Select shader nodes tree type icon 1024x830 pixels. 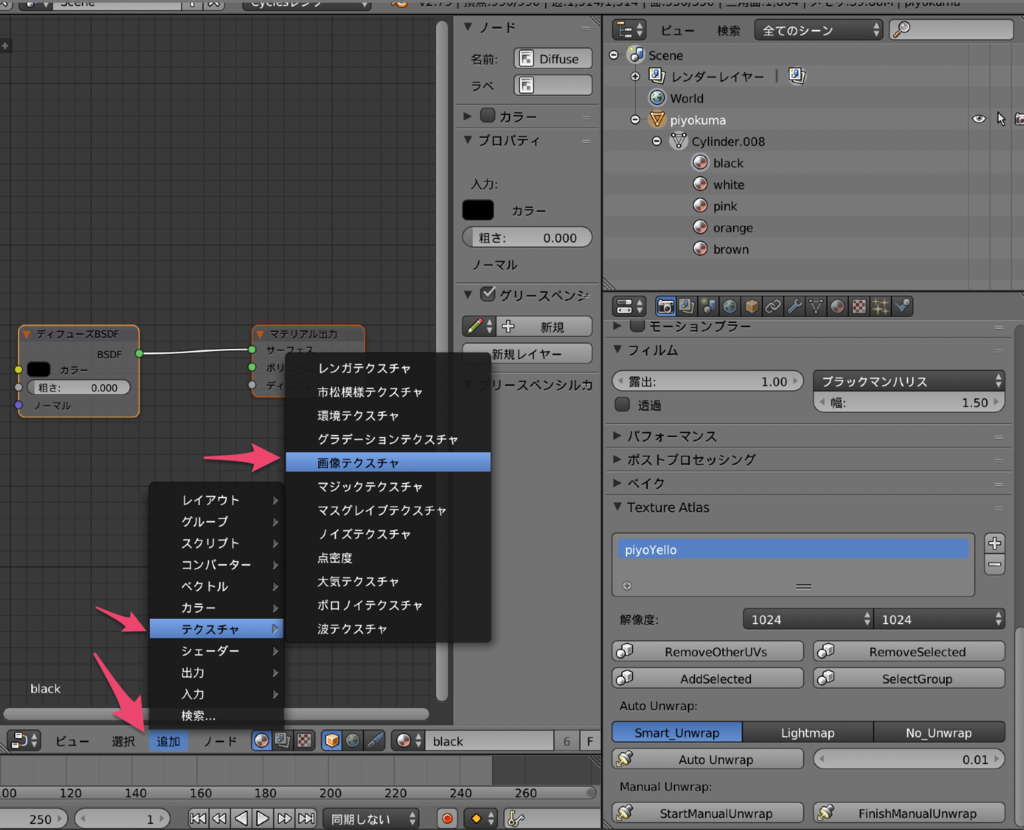click(262, 741)
